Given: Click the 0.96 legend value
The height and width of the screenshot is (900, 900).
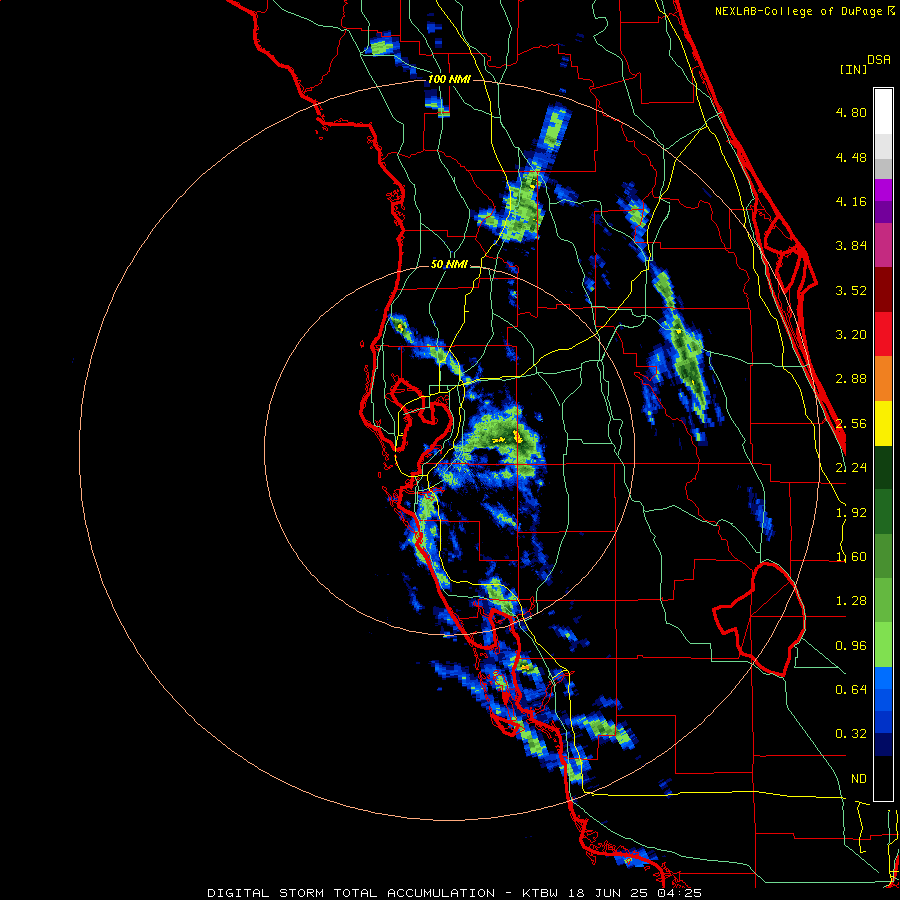Looking at the screenshot, I should tap(851, 646).
